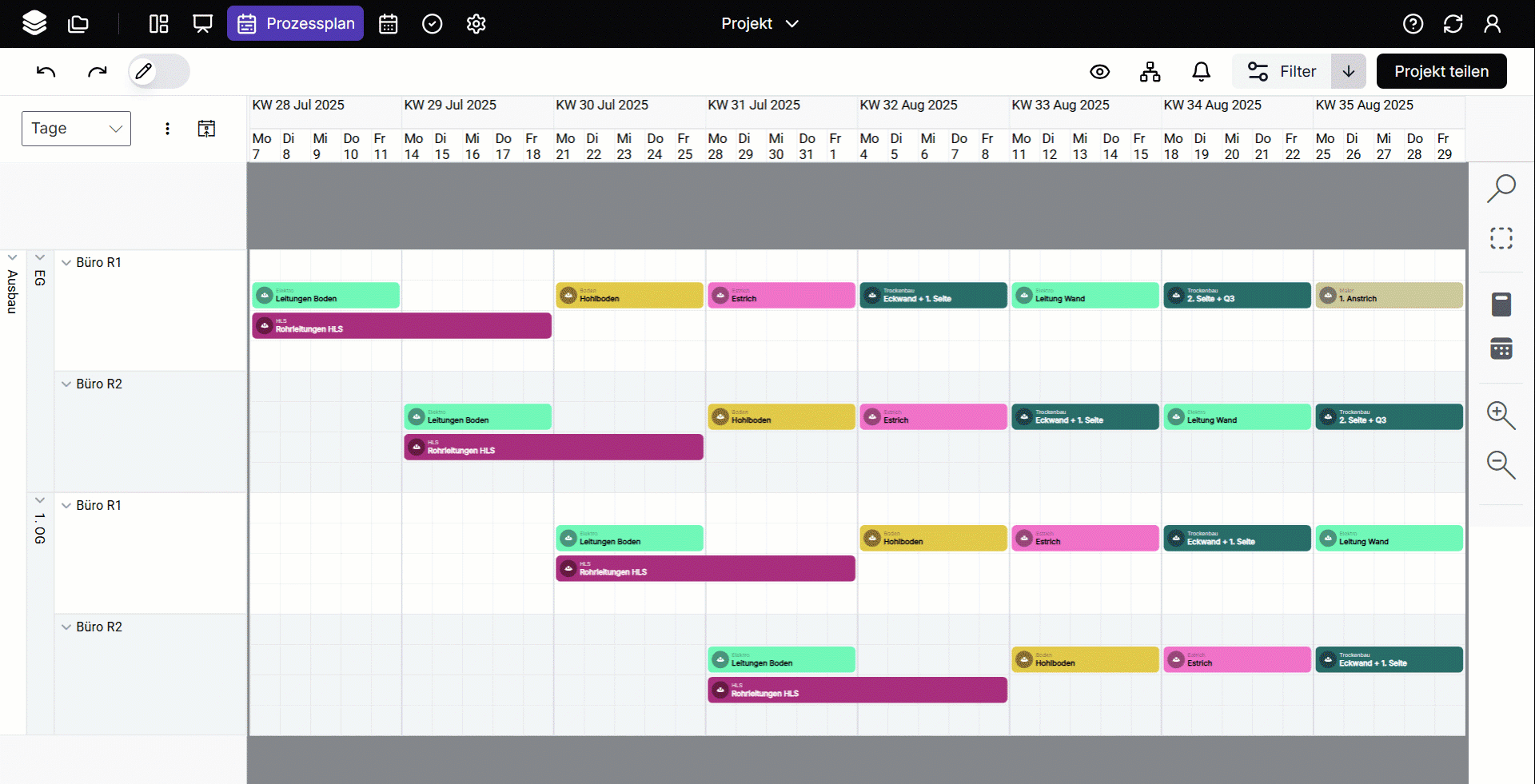Image resolution: width=1535 pixels, height=784 pixels.
Task: Open the Projekt dropdown menu
Action: [x=759, y=24]
